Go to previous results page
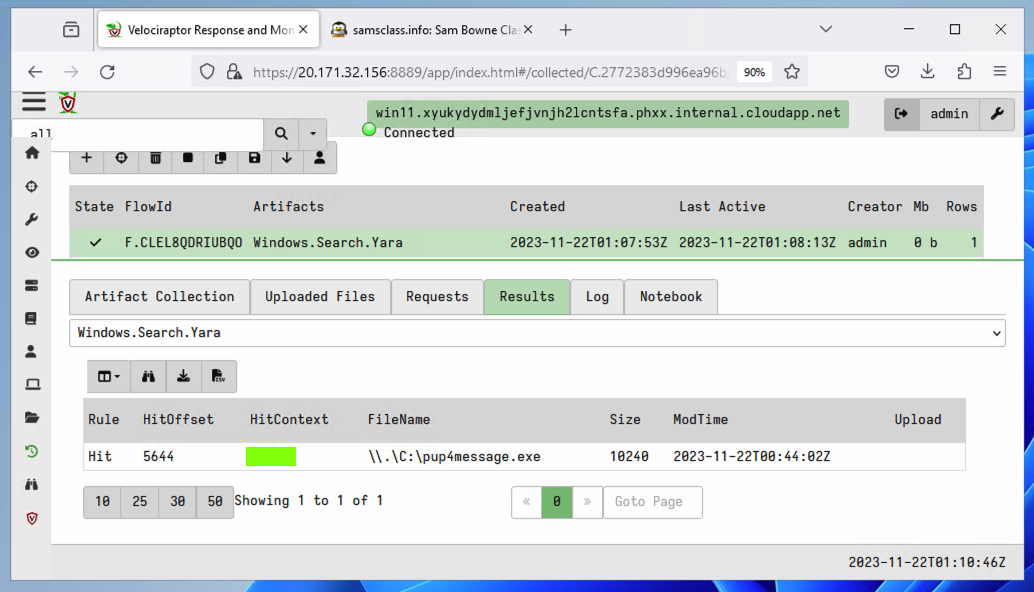The image size is (1034, 592). (526, 502)
